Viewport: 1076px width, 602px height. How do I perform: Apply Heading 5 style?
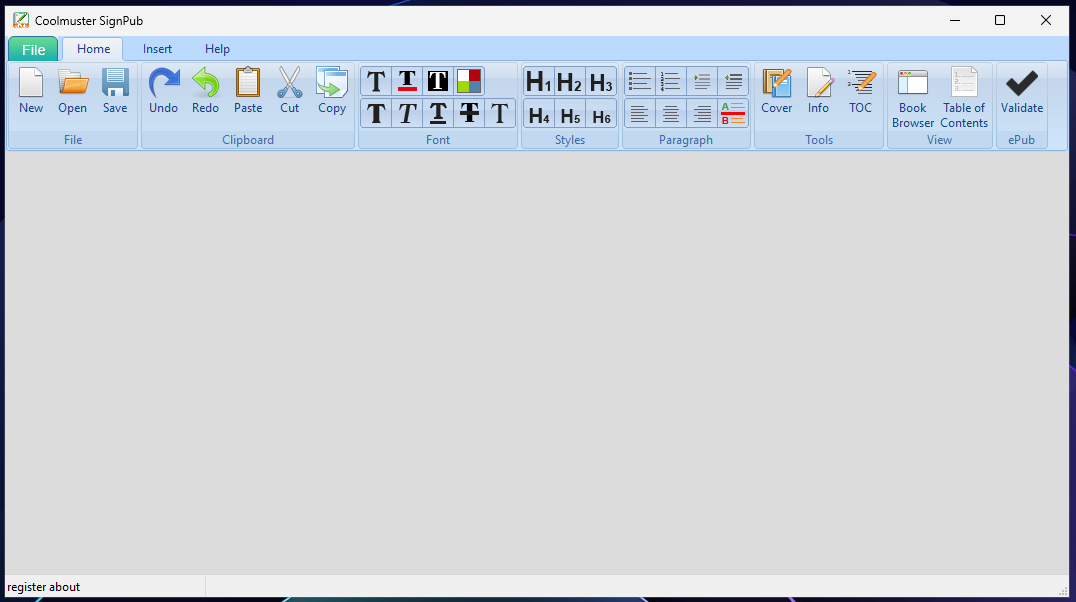pos(570,115)
